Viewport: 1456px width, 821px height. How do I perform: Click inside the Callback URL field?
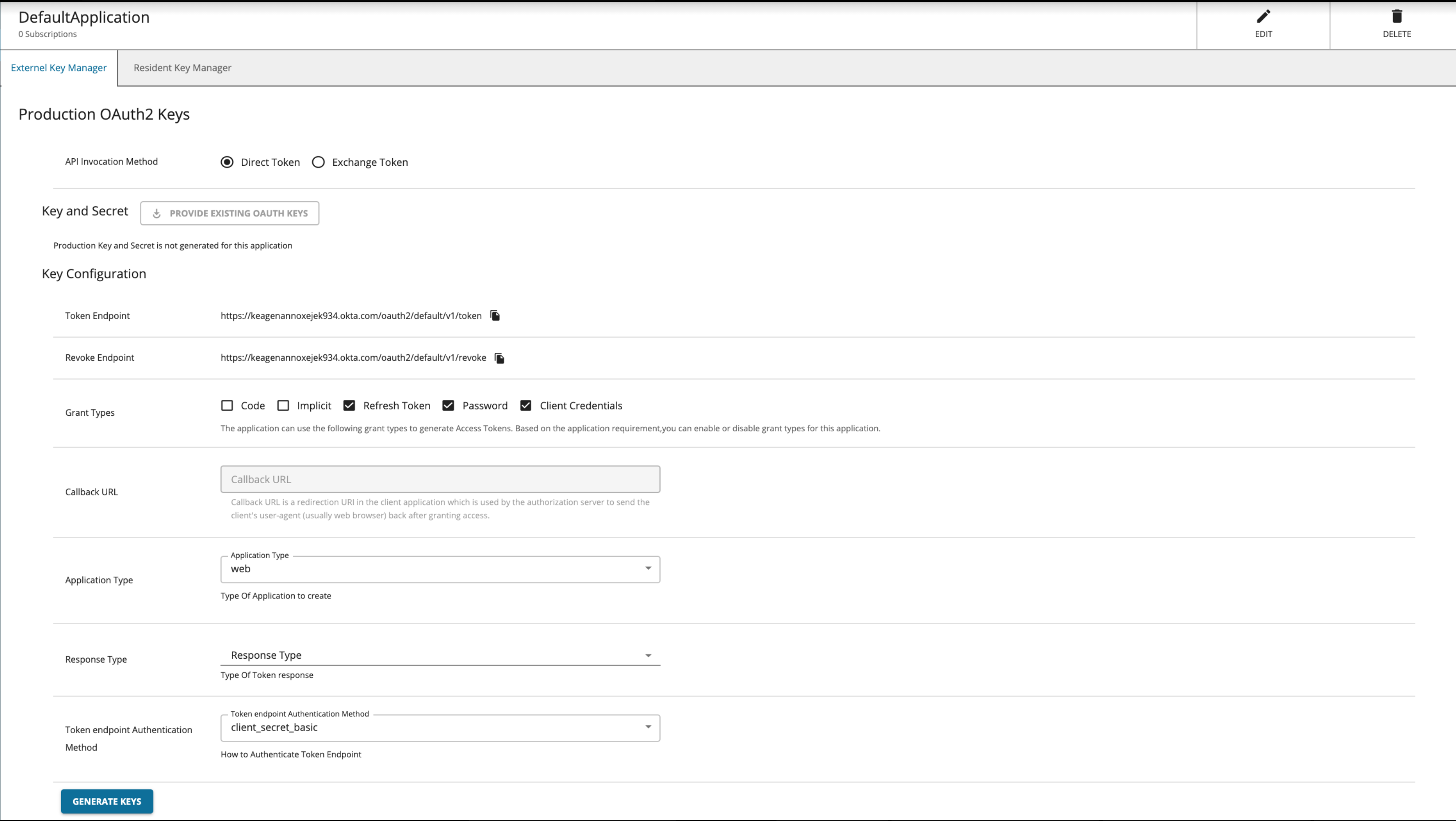coord(440,479)
